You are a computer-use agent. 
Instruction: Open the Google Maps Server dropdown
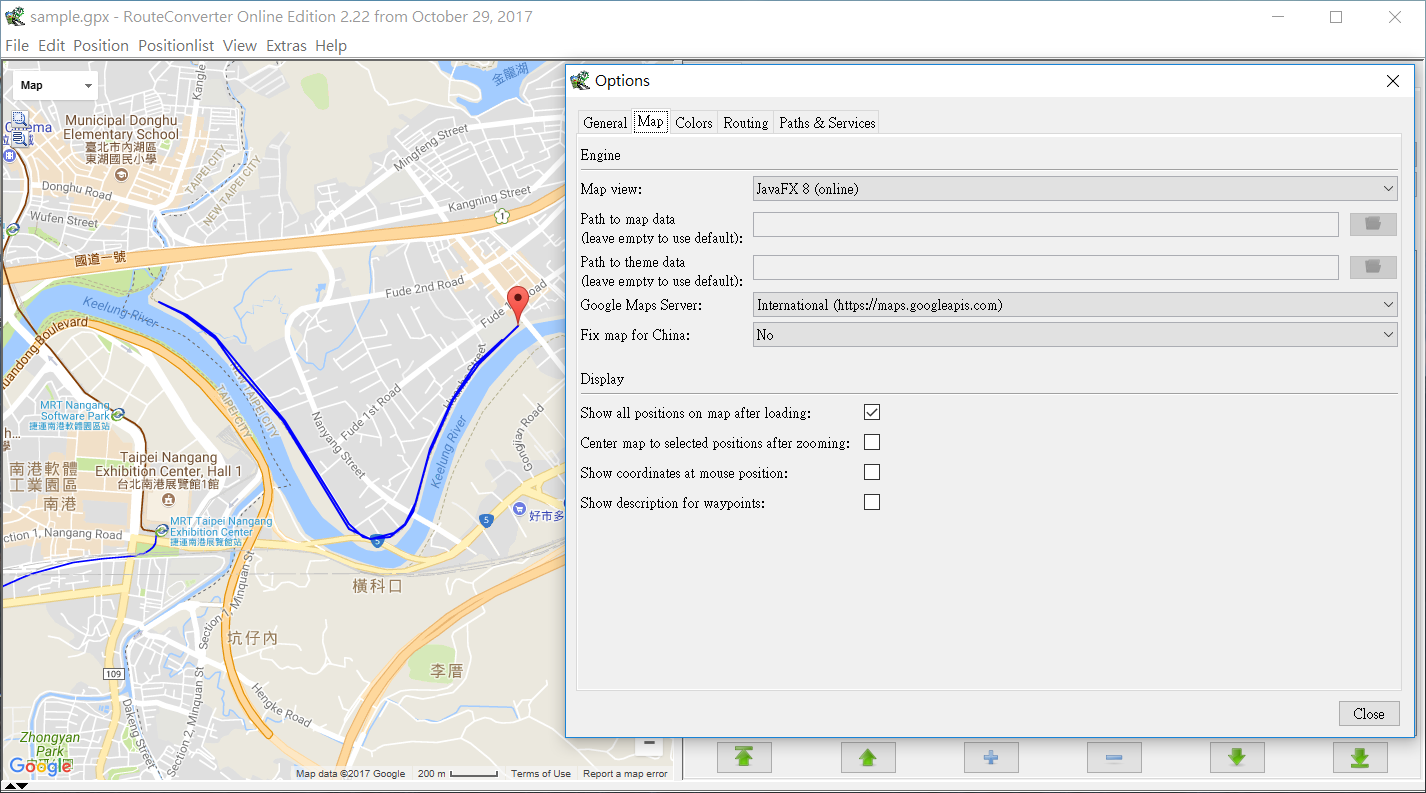point(1074,305)
